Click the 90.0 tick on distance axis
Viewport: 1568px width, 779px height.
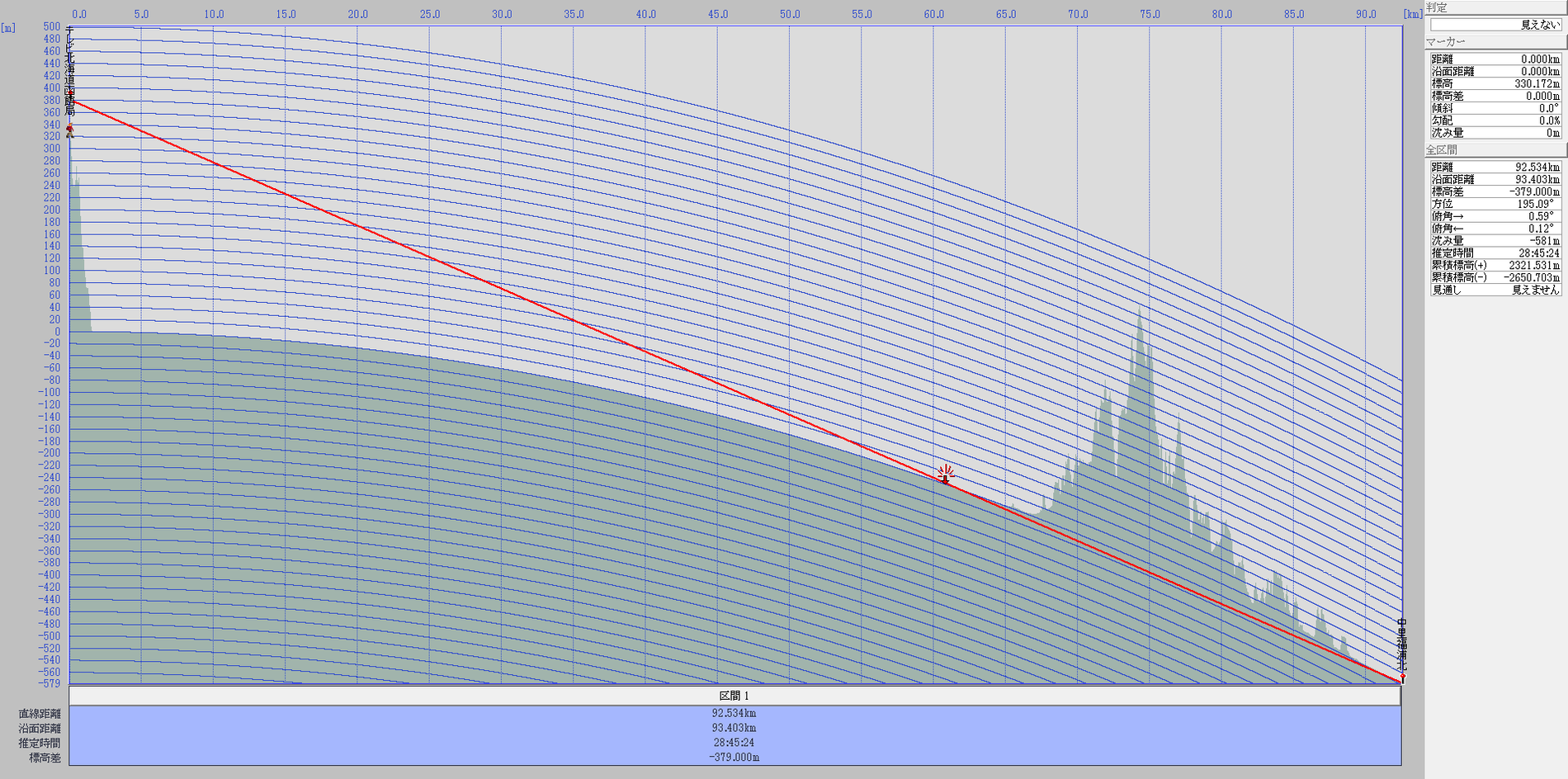point(1366,14)
